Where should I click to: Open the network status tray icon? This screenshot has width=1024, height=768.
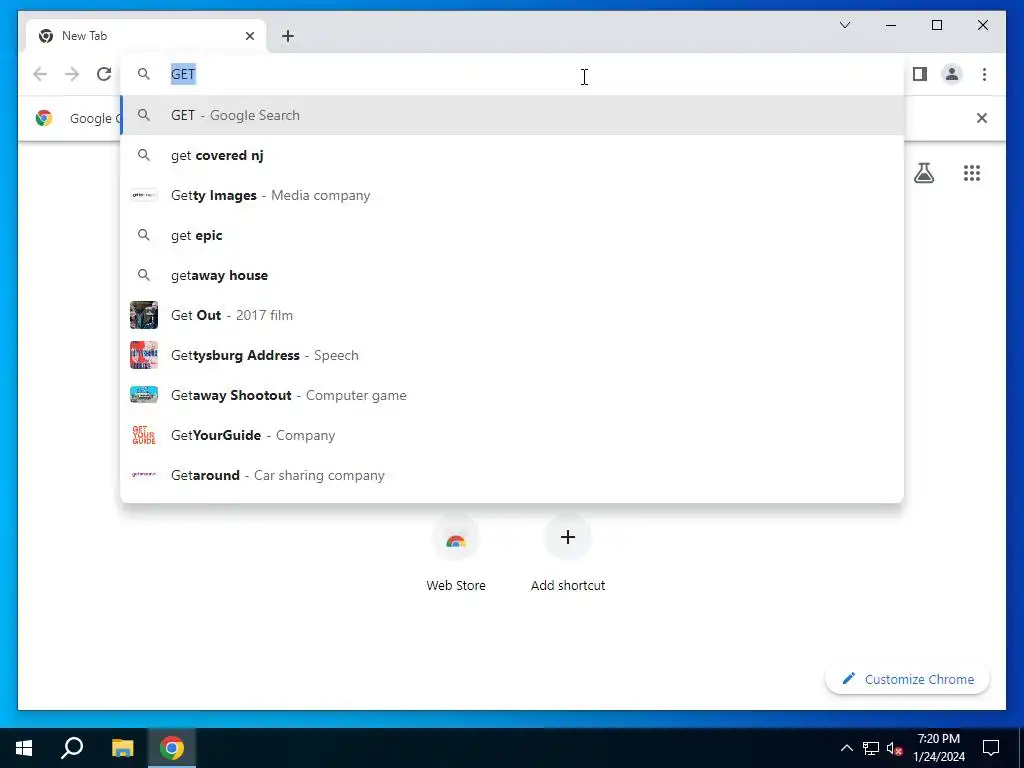click(x=871, y=748)
